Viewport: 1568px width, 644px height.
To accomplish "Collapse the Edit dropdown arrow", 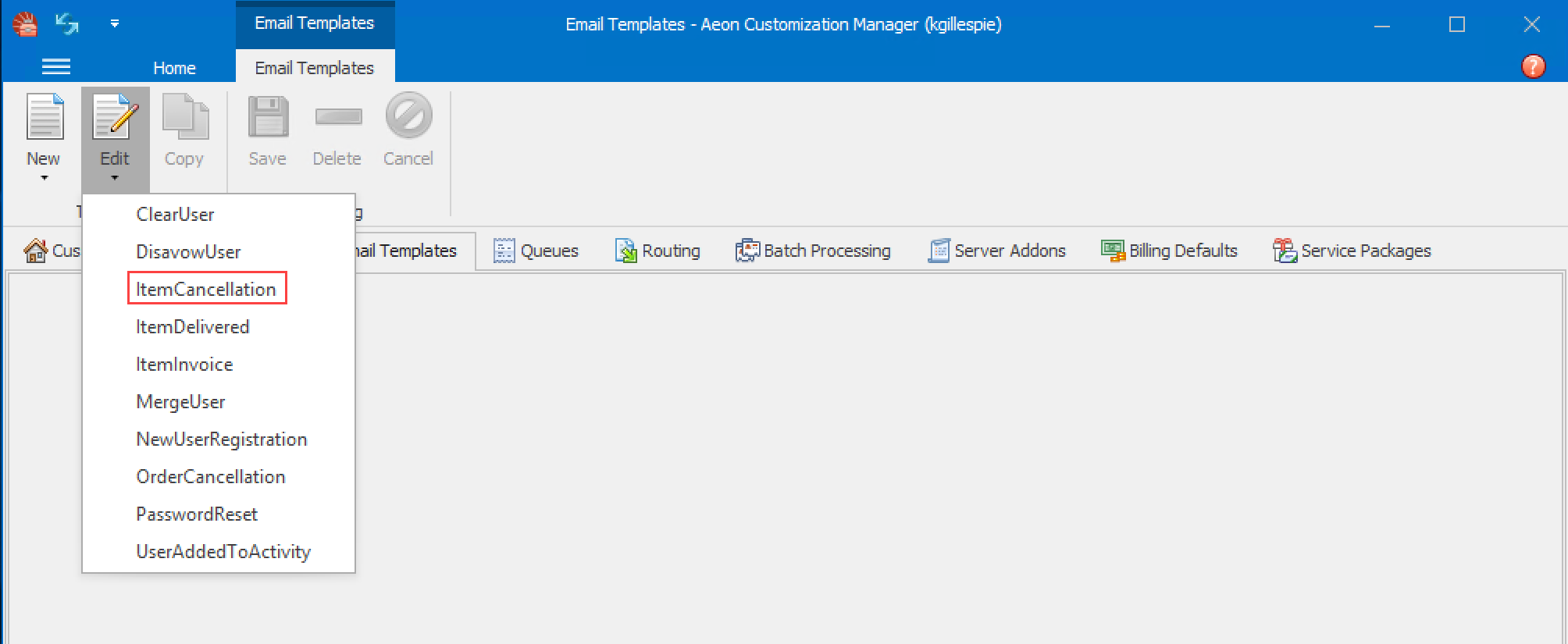I will point(115,178).
